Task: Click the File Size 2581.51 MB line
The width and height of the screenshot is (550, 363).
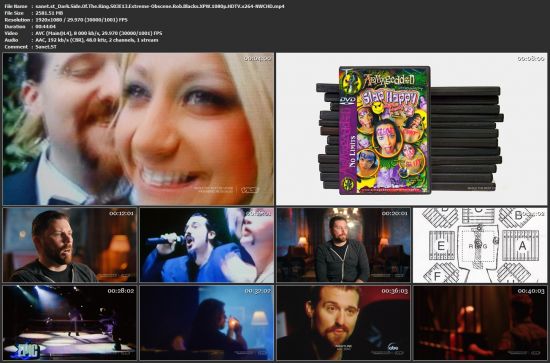Action: [34, 13]
